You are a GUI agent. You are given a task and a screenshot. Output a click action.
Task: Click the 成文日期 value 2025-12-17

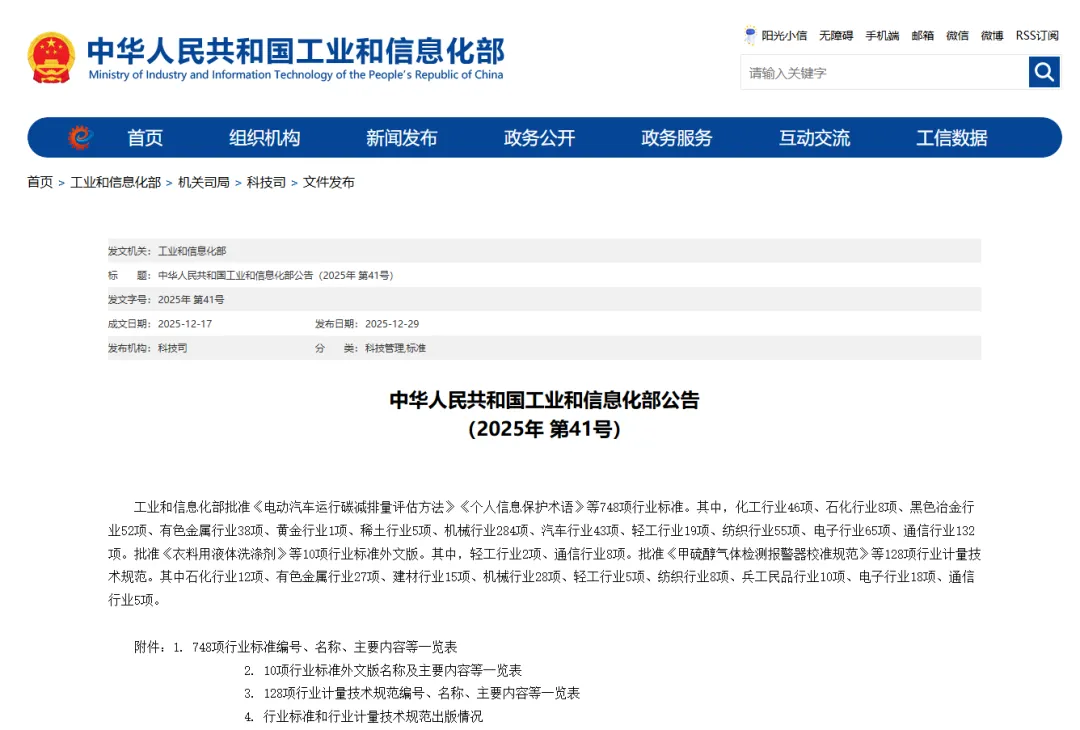tap(185, 324)
